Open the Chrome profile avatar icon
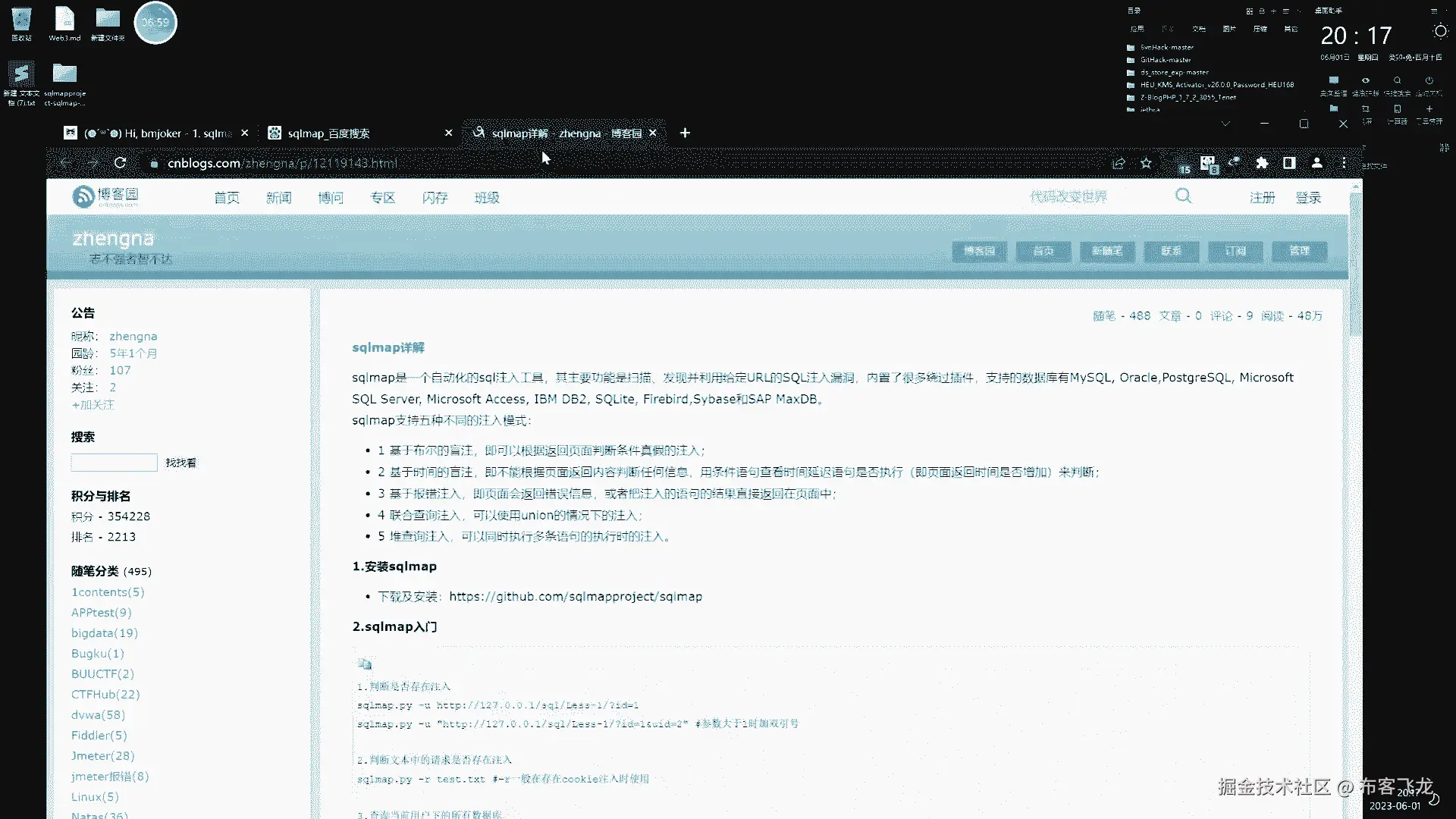 click(1316, 163)
